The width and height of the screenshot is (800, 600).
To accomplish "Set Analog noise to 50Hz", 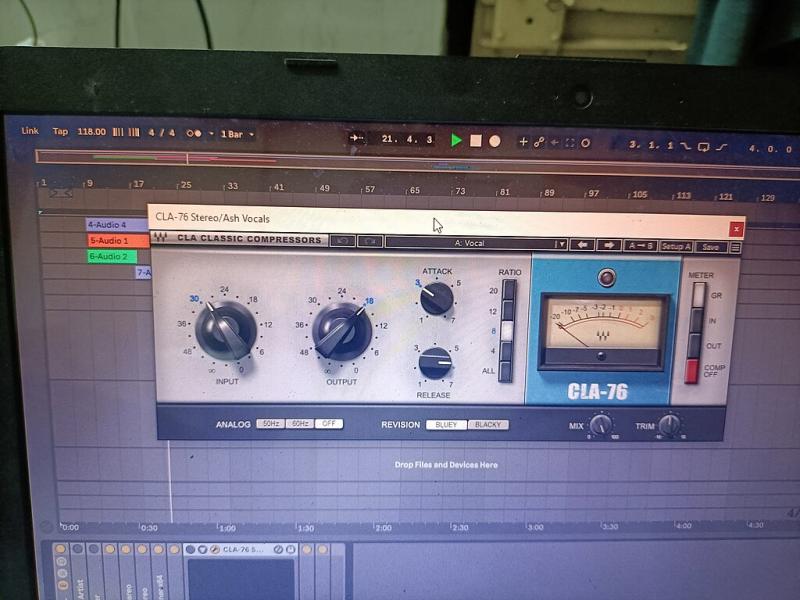I will [270, 423].
